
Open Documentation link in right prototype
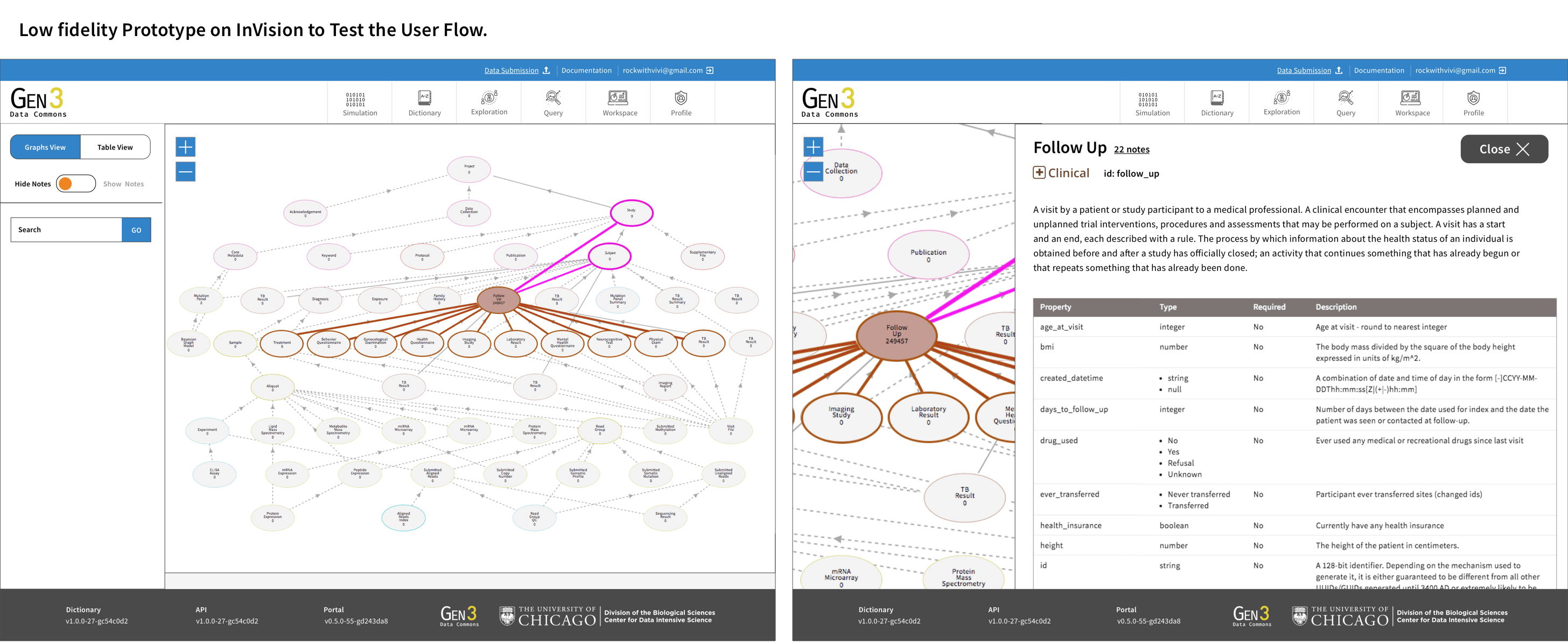point(1378,71)
